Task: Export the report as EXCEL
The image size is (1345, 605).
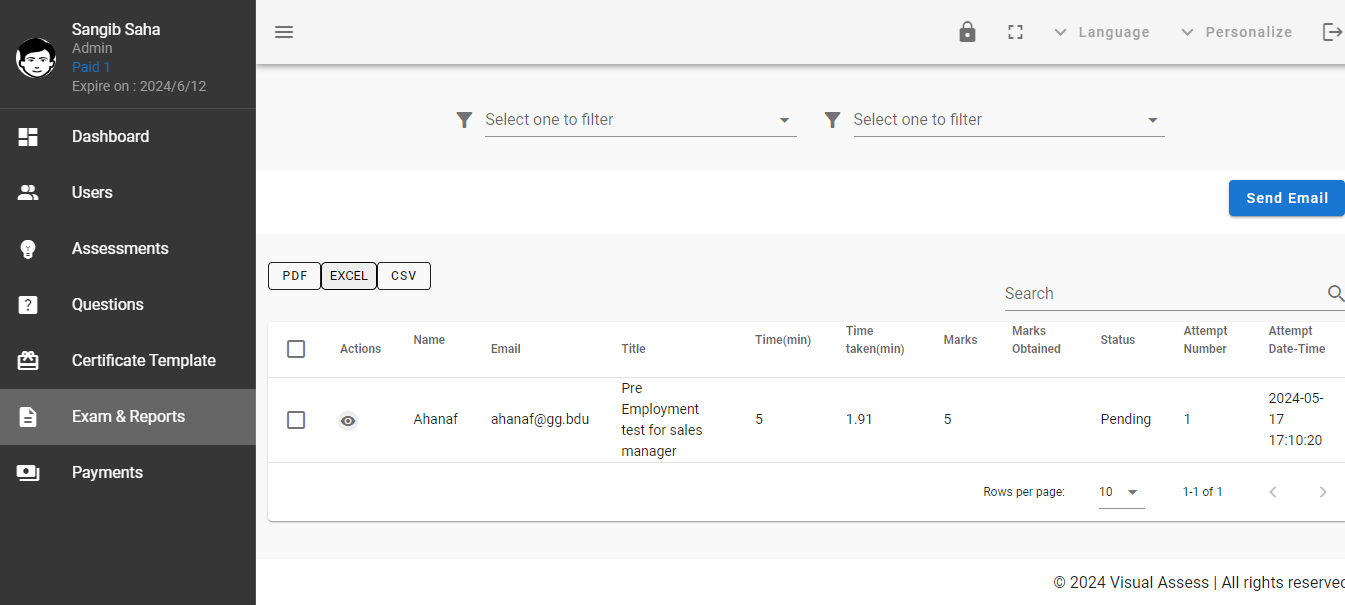Action: pyautogui.click(x=348, y=275)
